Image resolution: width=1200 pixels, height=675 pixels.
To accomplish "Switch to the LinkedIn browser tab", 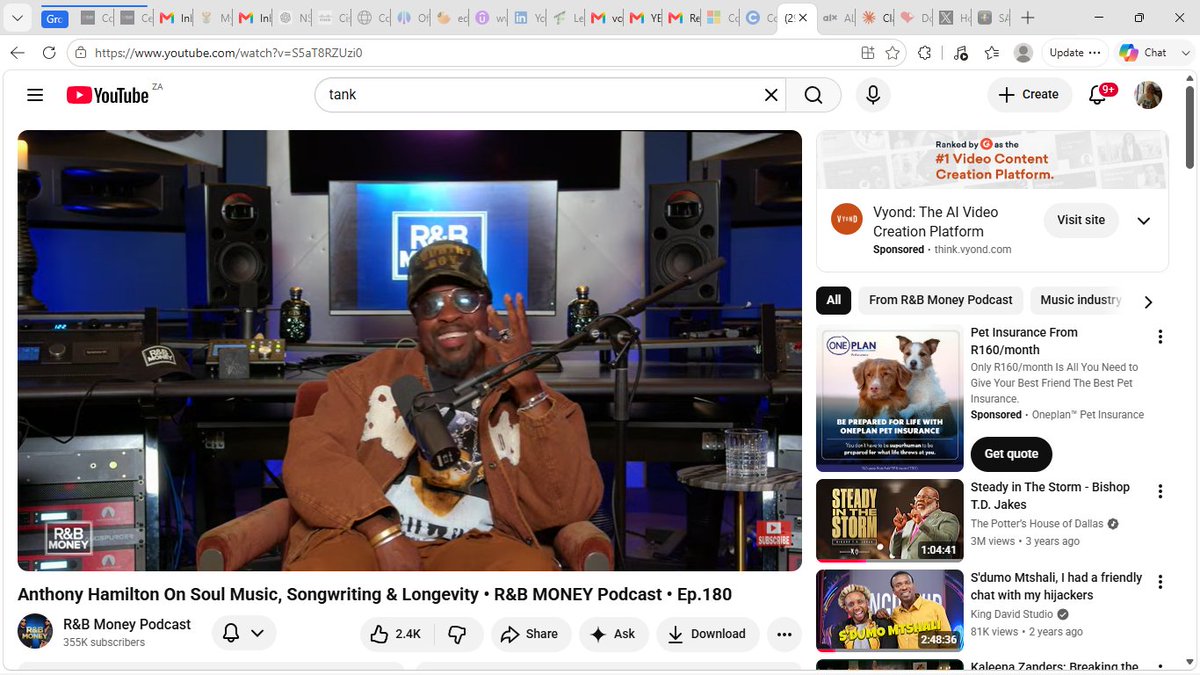I will 528,18.
